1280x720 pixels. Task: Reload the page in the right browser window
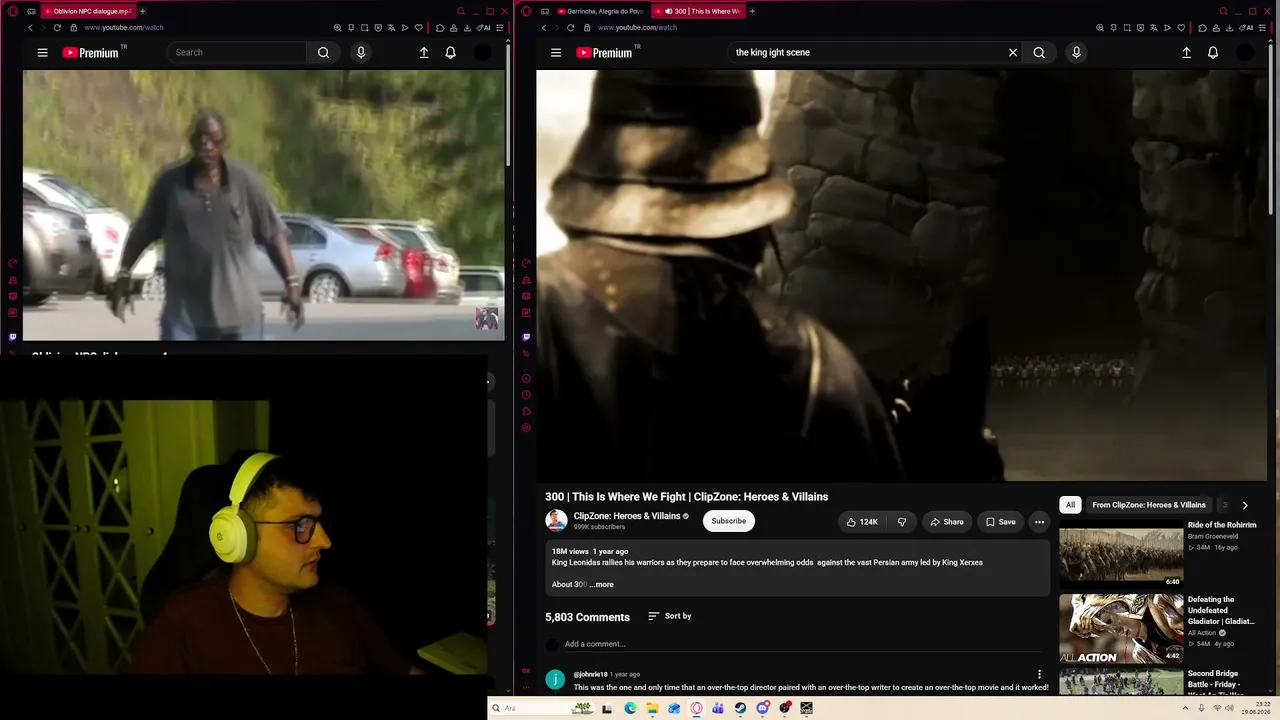pyautogui.click(x=570, y=28)
